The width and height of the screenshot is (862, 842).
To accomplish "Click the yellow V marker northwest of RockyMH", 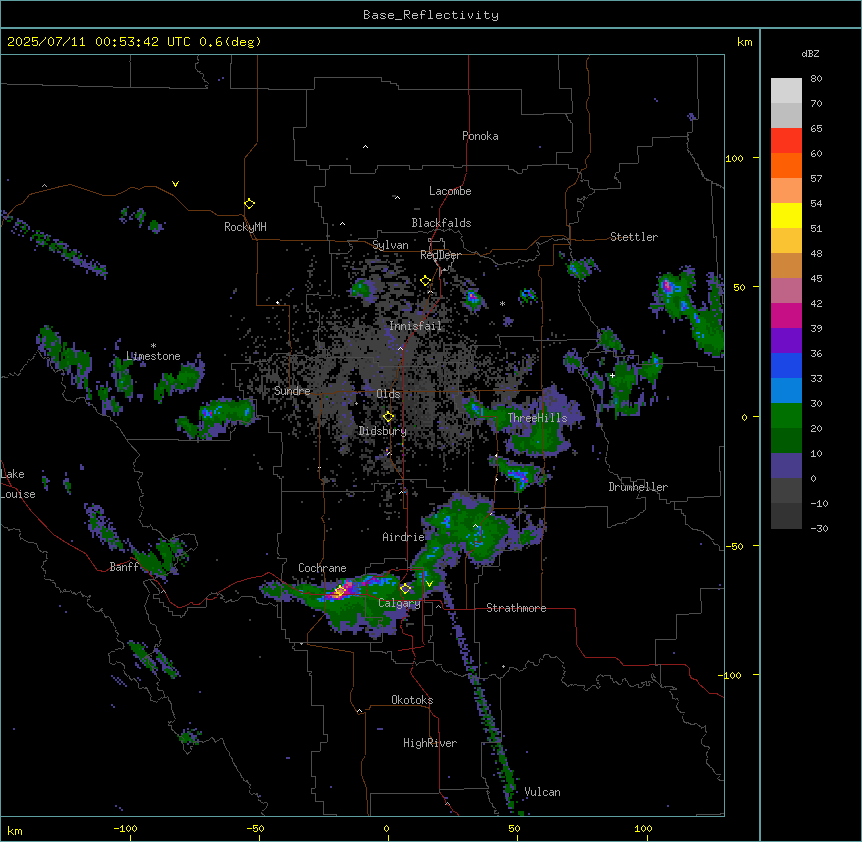I will click(175, 184).
